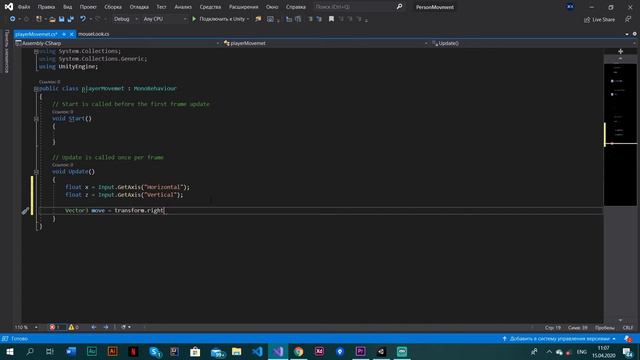
Task: Click the split editor icon above the scrollbar
Action: 620,51
